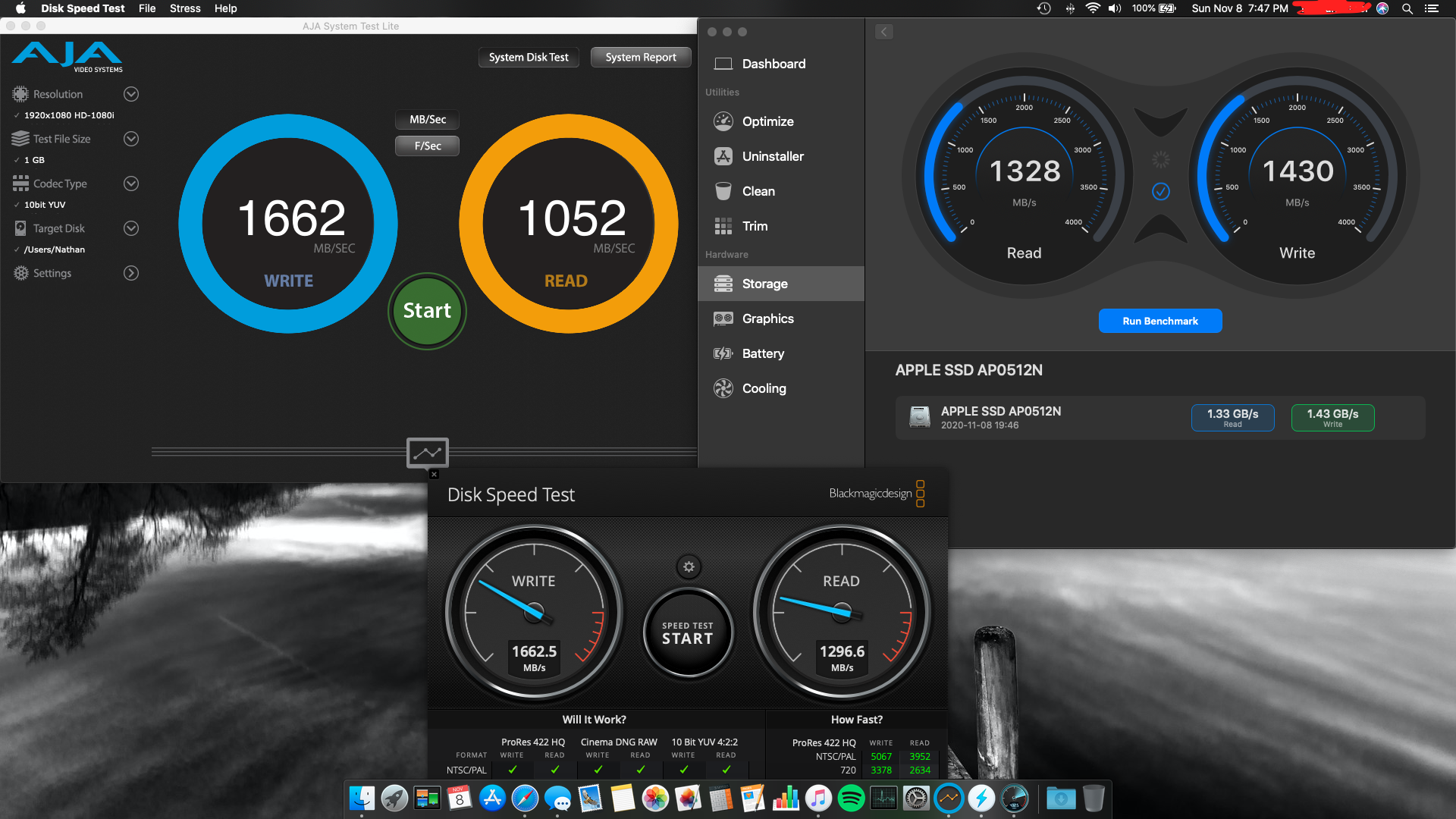Switch AJA units to F/Sec
This screenshot has width=1456, height=819.
point(427,146)
